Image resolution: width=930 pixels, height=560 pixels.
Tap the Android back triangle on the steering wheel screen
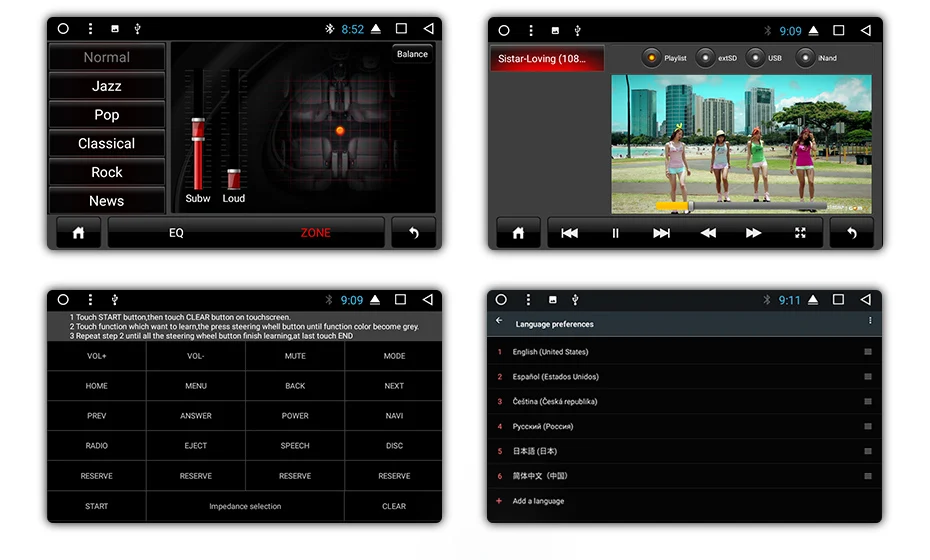point(428,300)
